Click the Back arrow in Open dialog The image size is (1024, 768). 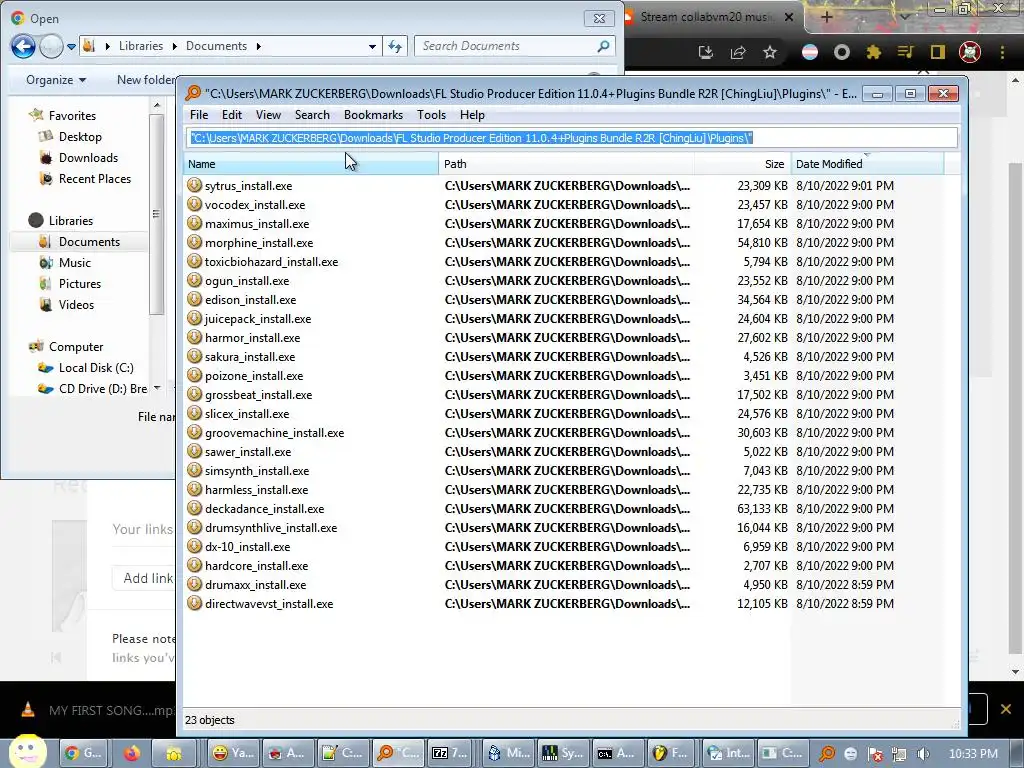[24, 46]
